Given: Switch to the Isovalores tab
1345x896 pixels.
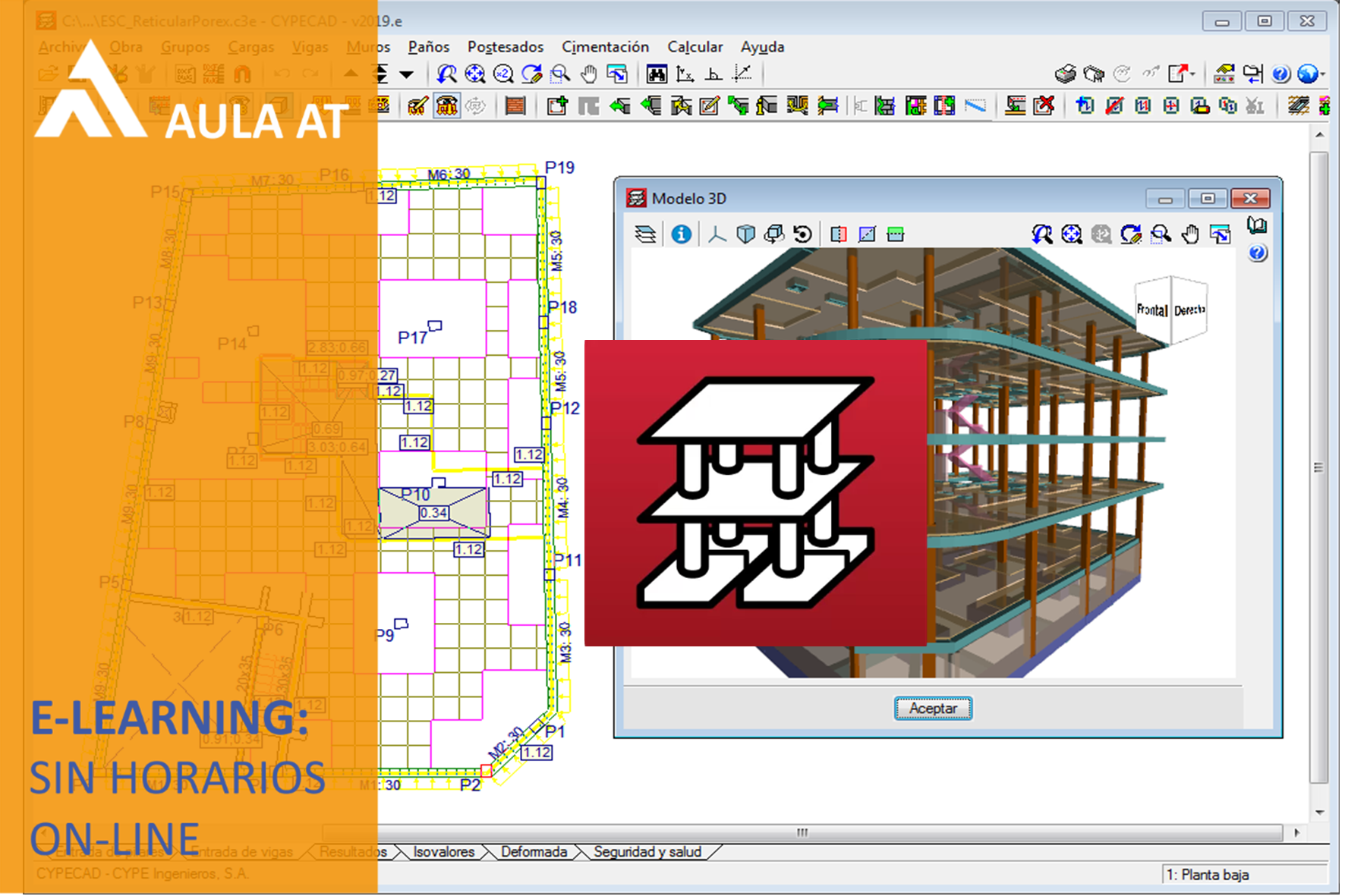Looking at the screenshot, I should pyautogui.click(x=443, y=852).
